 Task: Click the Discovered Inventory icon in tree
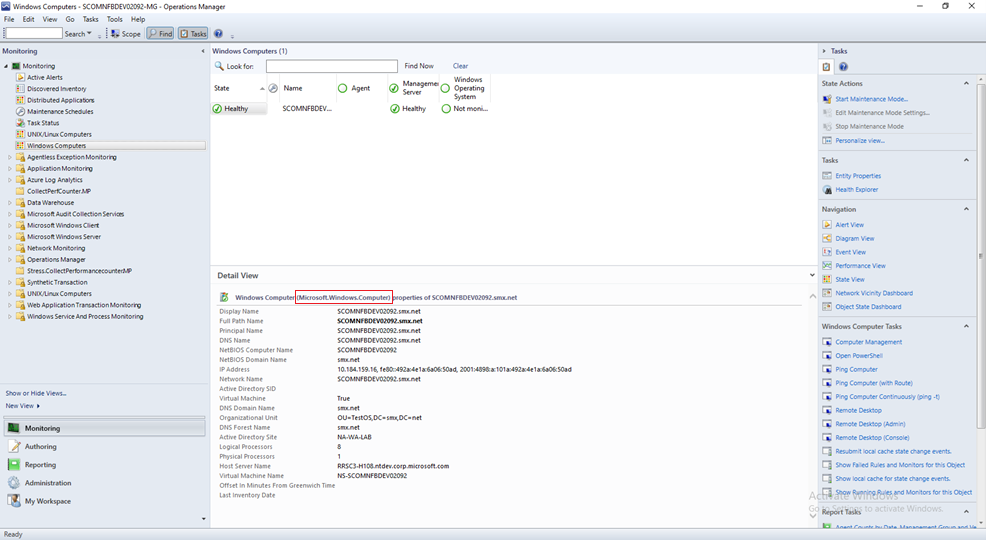20,89
